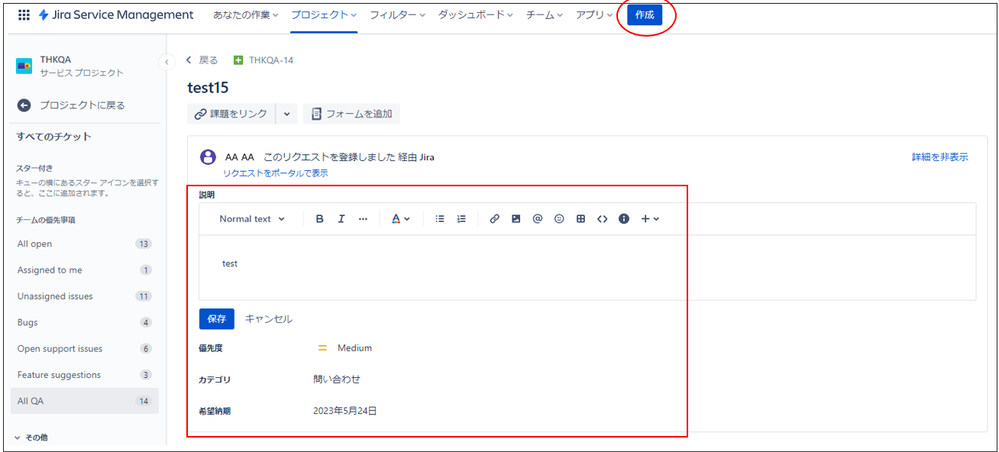
Task: Open more formatting options (three dots)
Action: pos(363,219)
